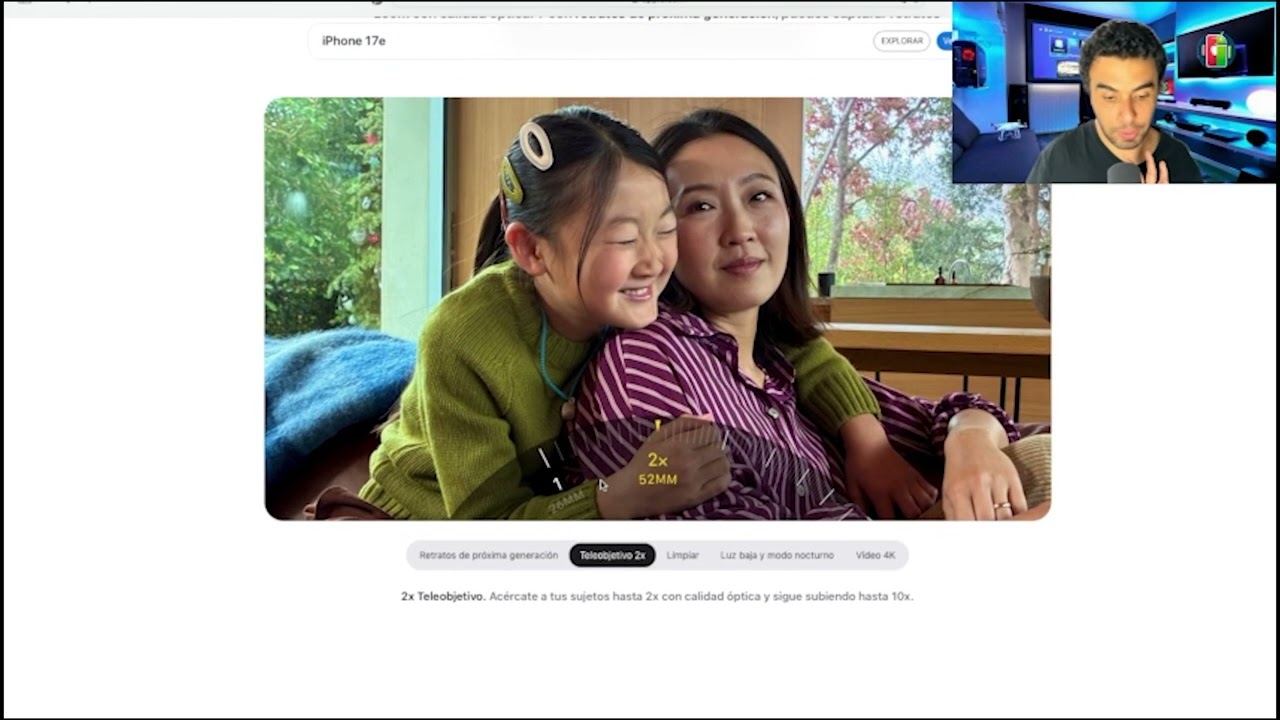Click the presenter webcam overlay
The image size is (1280, 720).
1114,92
